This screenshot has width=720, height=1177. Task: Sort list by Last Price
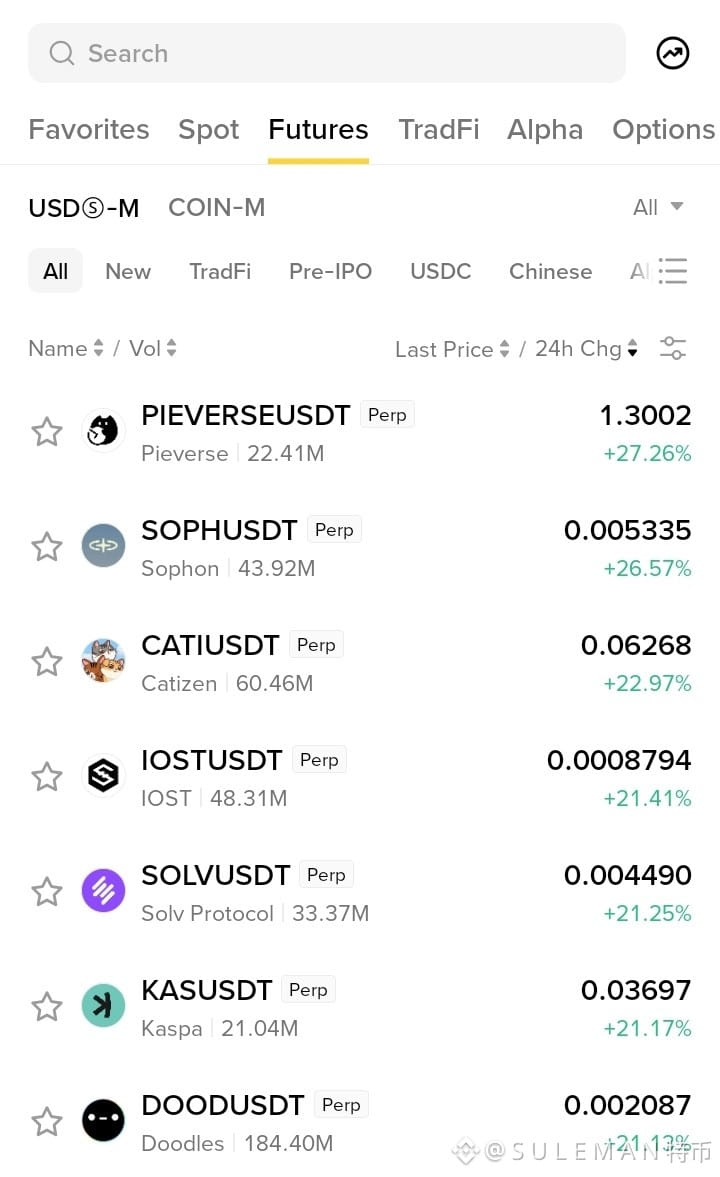452,349
